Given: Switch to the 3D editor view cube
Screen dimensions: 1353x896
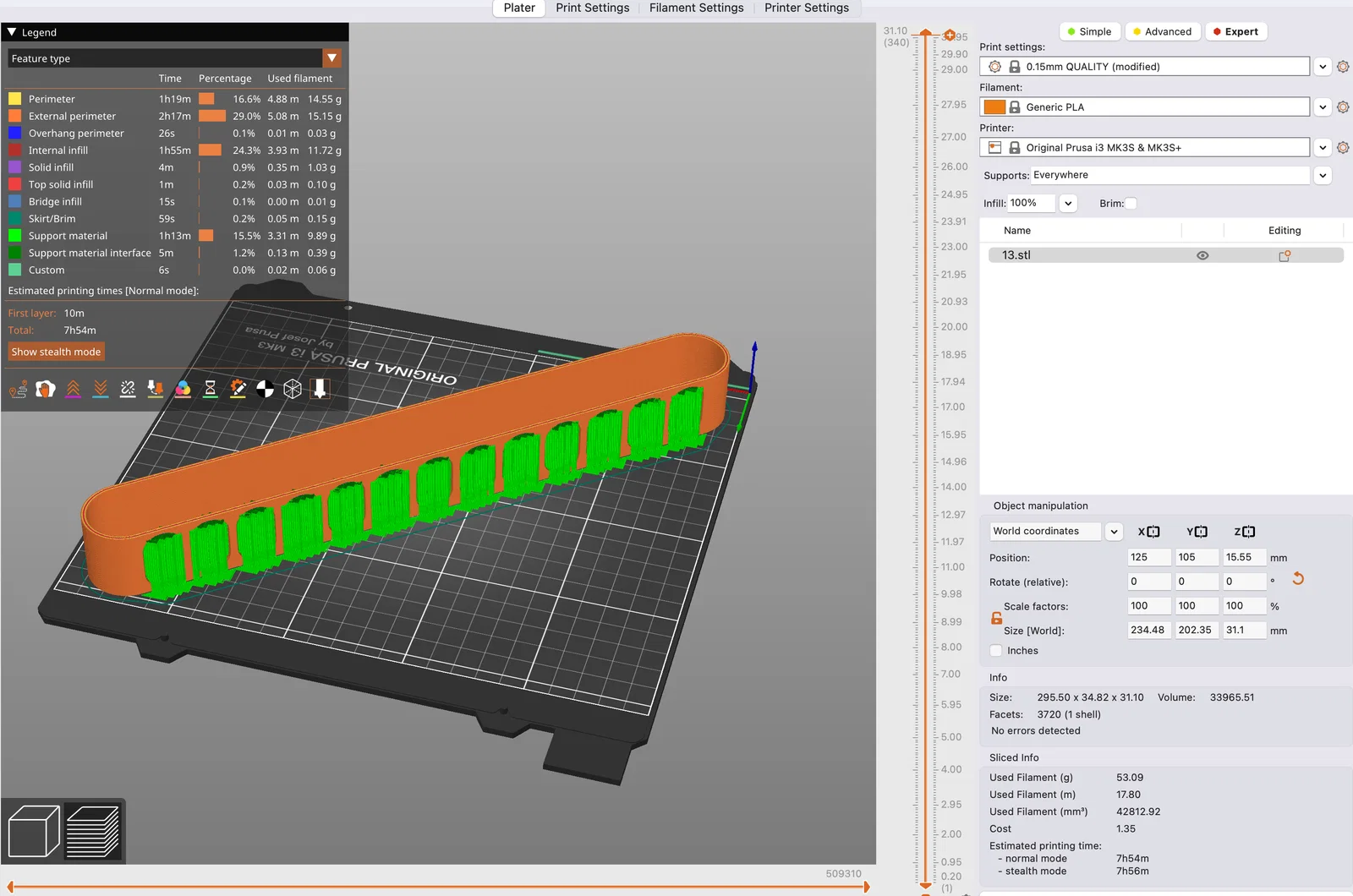Looking at the screenshot, I should [x=34, y=831].
